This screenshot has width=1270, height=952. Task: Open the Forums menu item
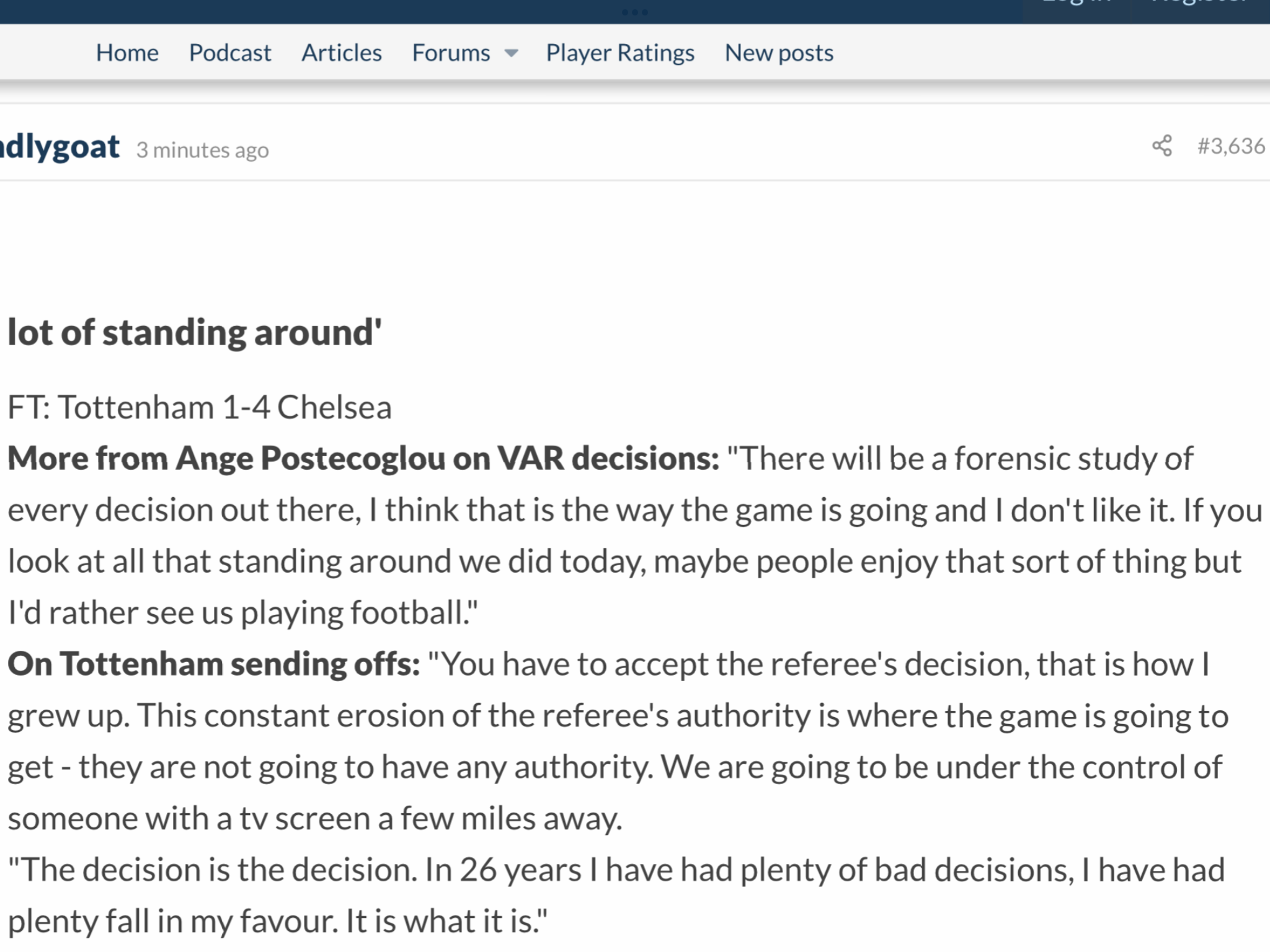click(451, 53)
